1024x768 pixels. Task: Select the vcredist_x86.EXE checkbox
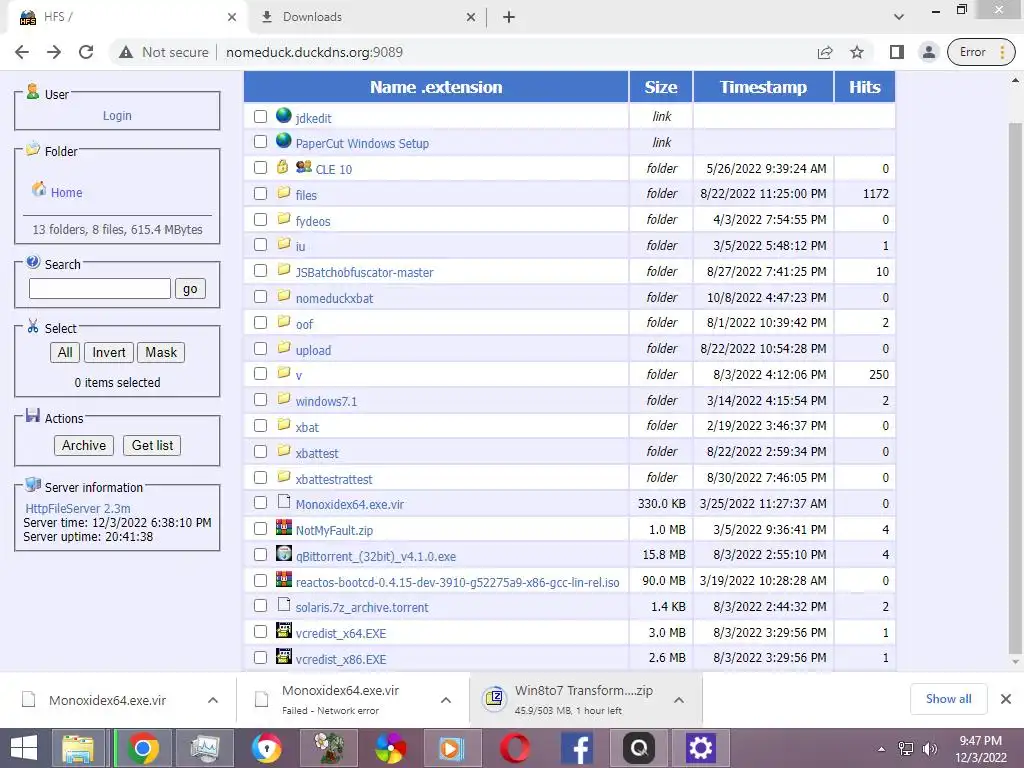tap(261, 658)
